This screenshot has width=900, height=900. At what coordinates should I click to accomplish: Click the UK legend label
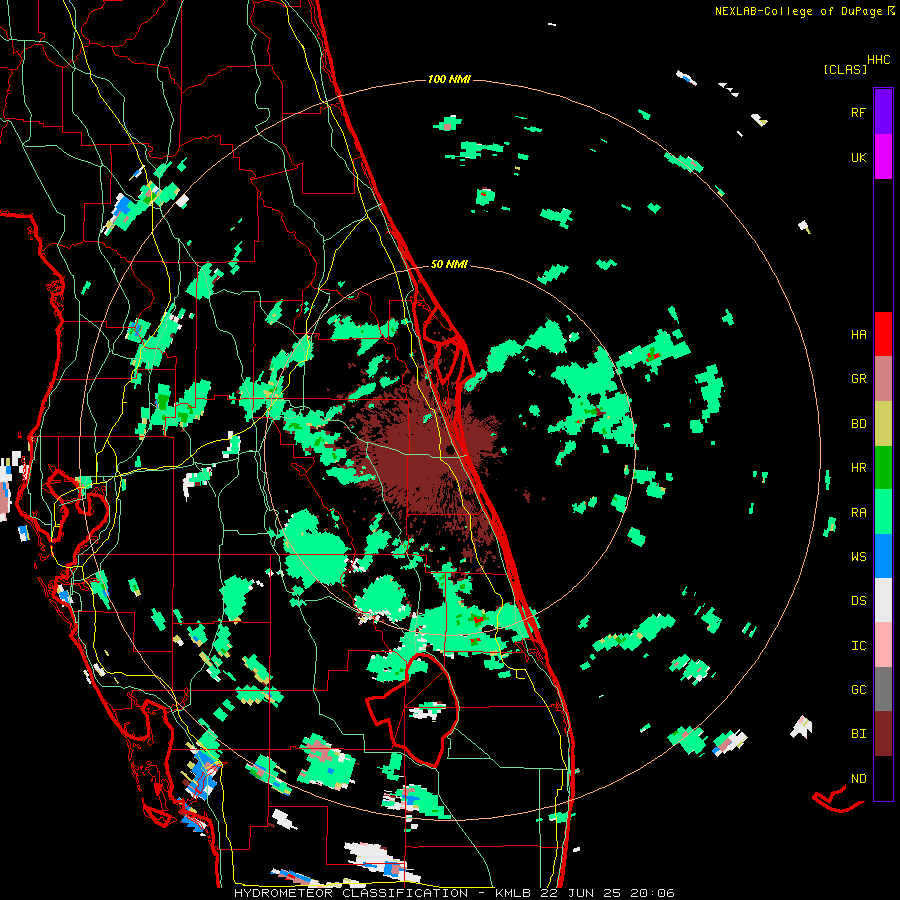[x=858, y=157]
